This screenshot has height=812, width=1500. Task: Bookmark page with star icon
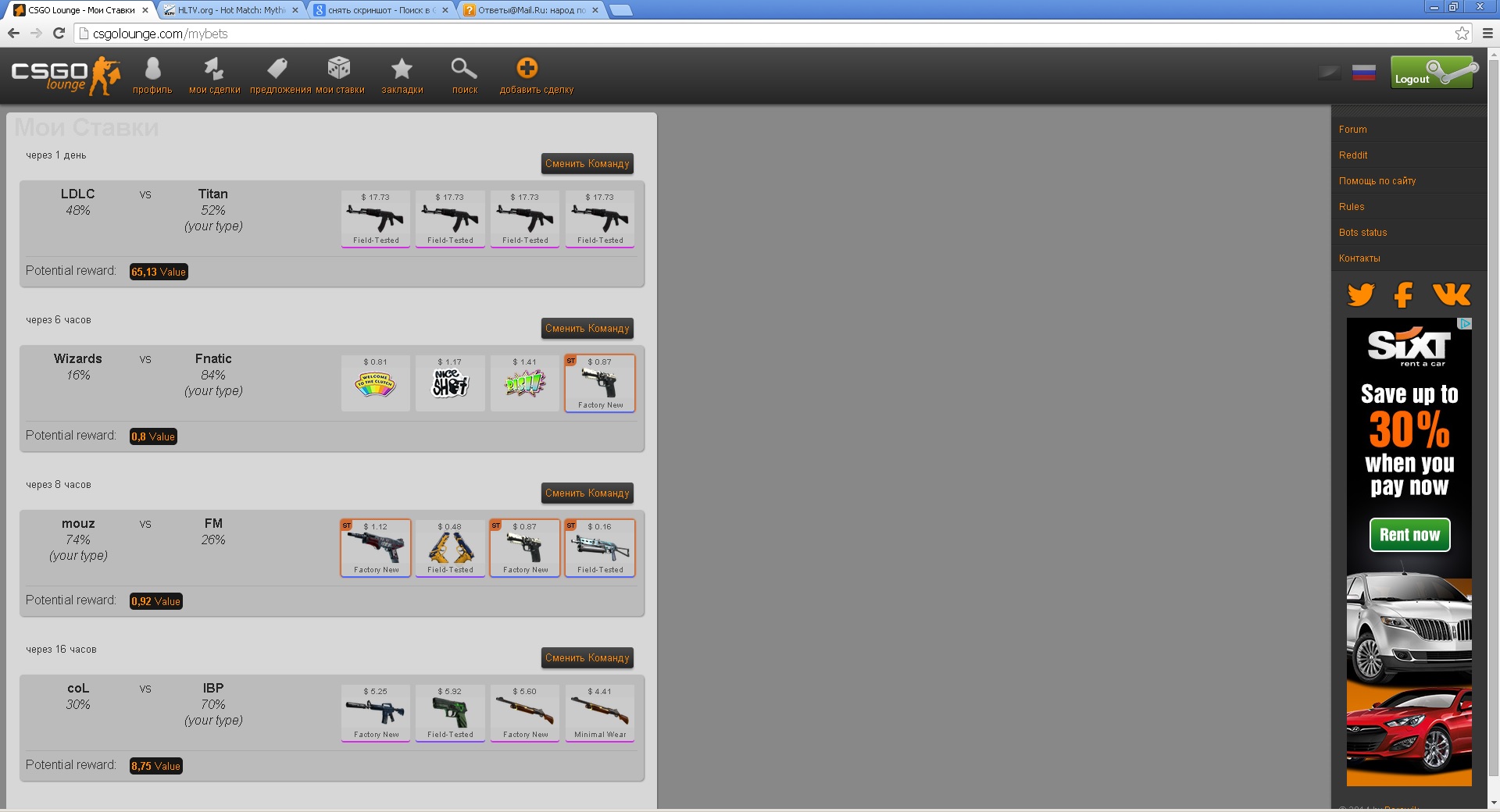point(1462,33)
